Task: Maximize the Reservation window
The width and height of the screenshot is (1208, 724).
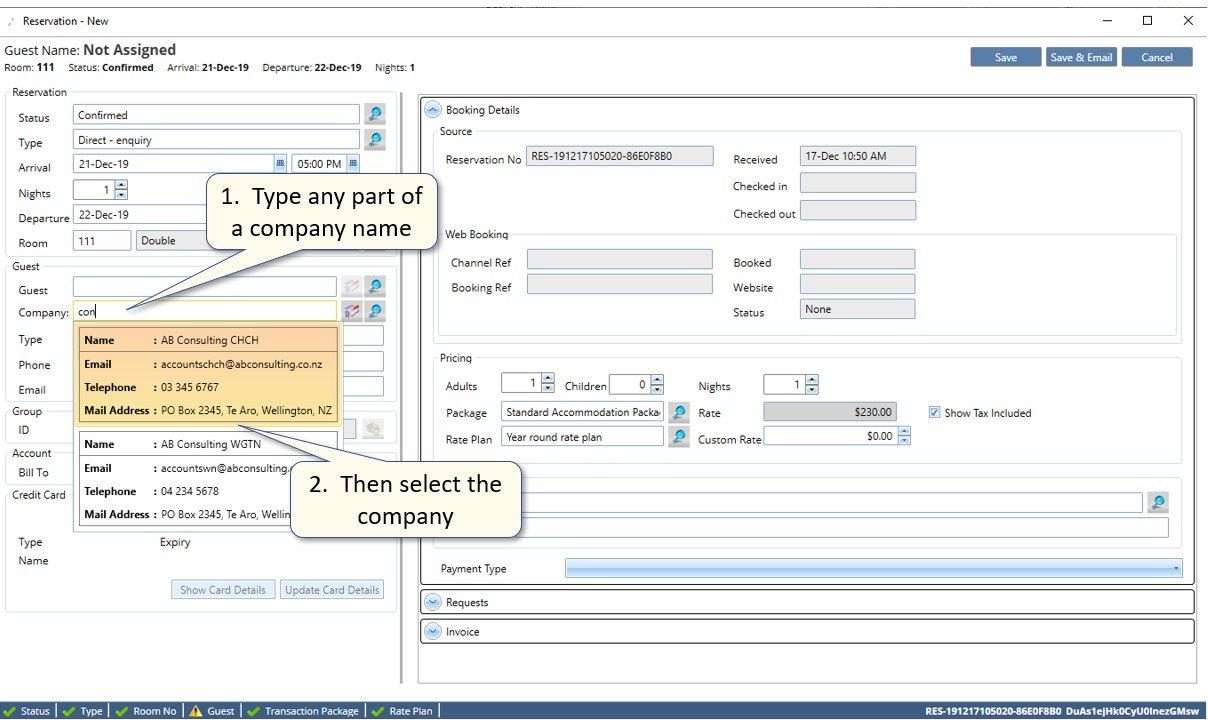Action: click(1147, 20)
